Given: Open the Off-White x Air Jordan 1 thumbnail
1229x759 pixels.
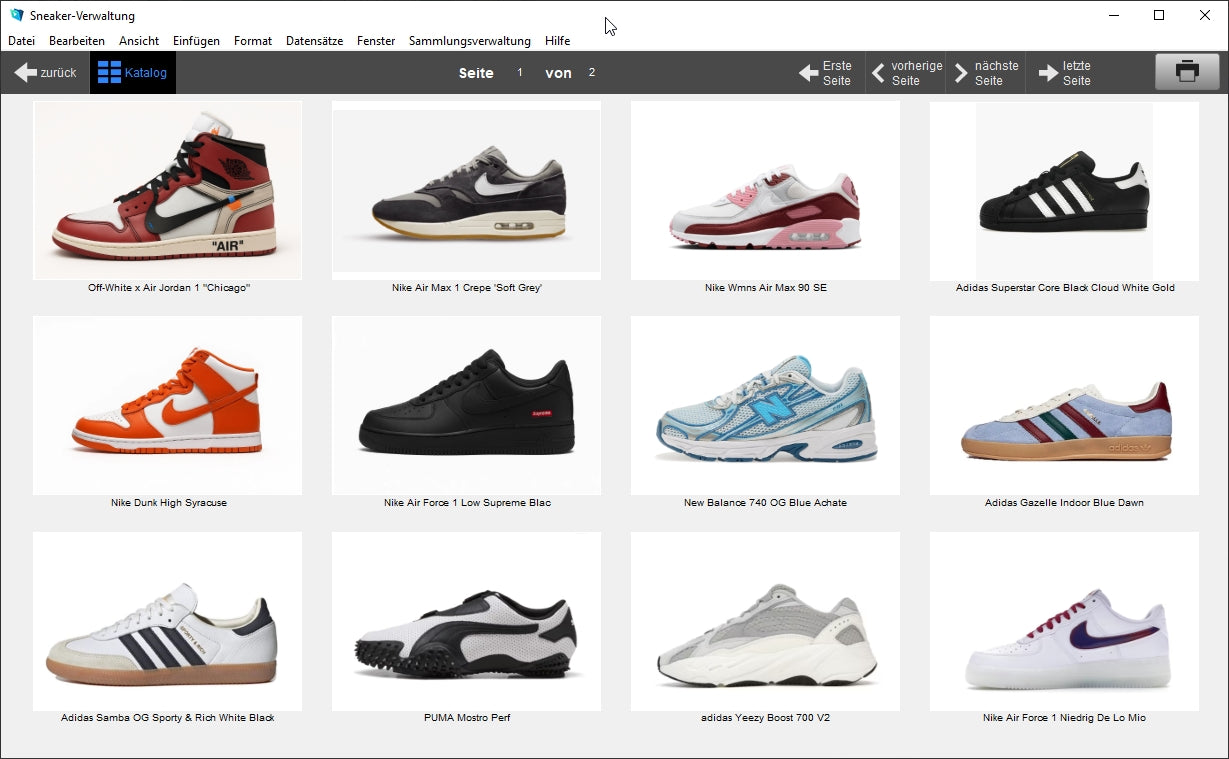Looking at the screenshot, I should click(x=168, y=190).
